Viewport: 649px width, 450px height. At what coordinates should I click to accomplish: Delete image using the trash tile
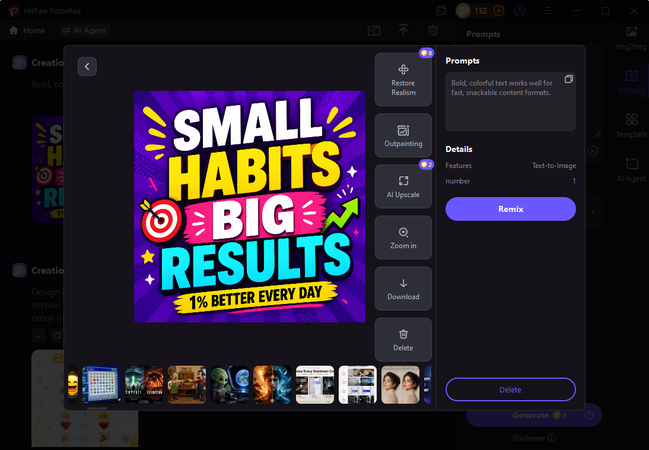(x=403, y=340)
